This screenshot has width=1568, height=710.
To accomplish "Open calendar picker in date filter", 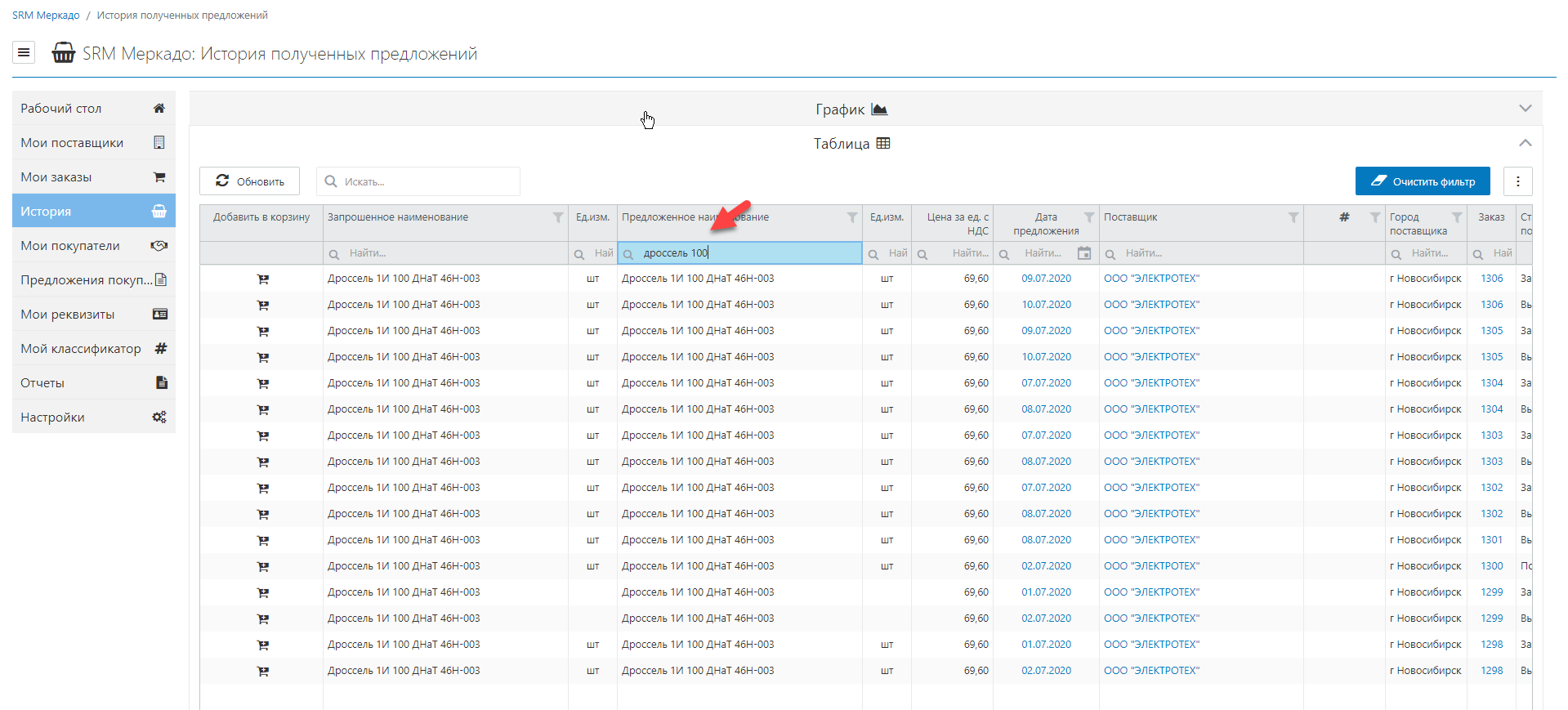I will pos(1083,253).
